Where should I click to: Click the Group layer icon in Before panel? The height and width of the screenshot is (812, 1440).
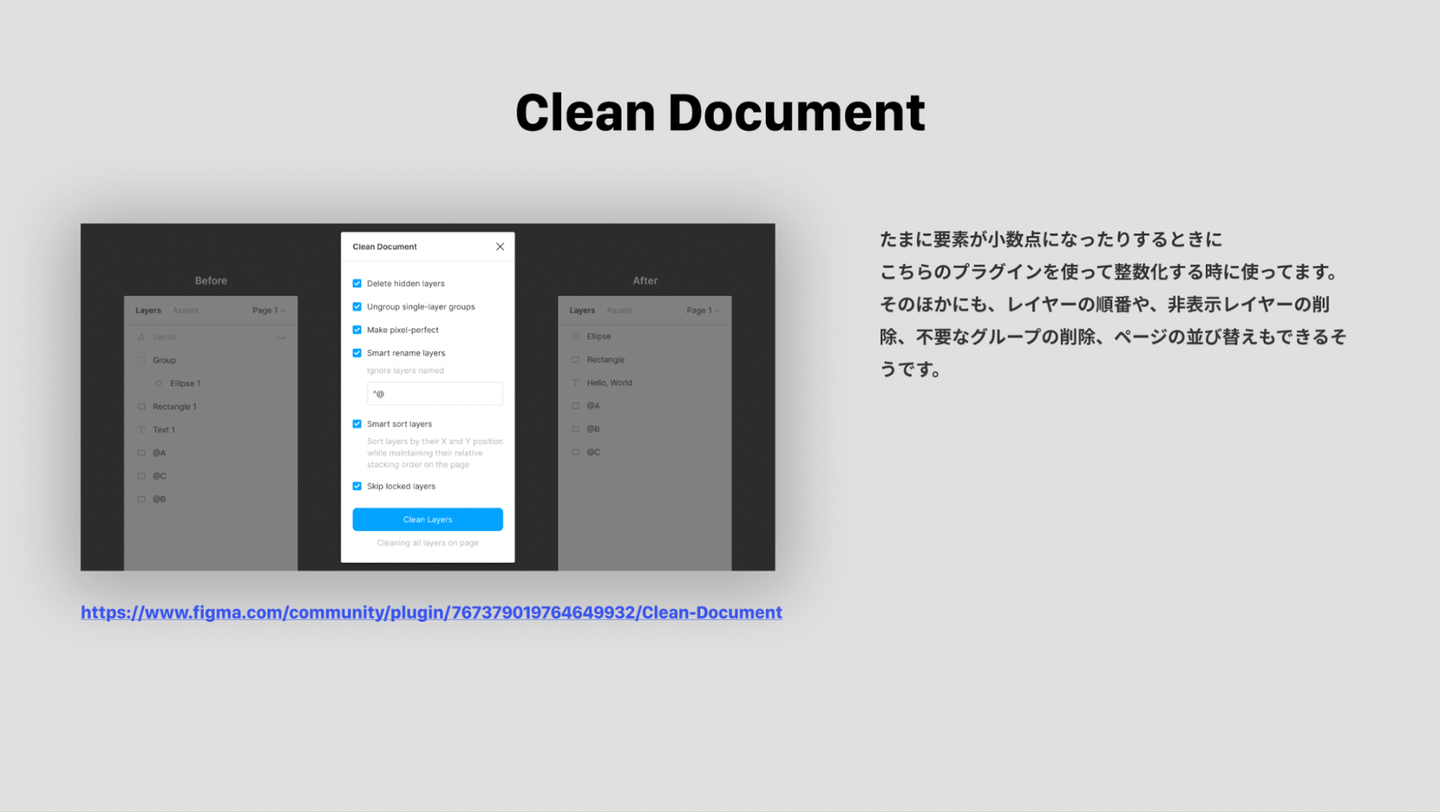(x=141, y=360)
